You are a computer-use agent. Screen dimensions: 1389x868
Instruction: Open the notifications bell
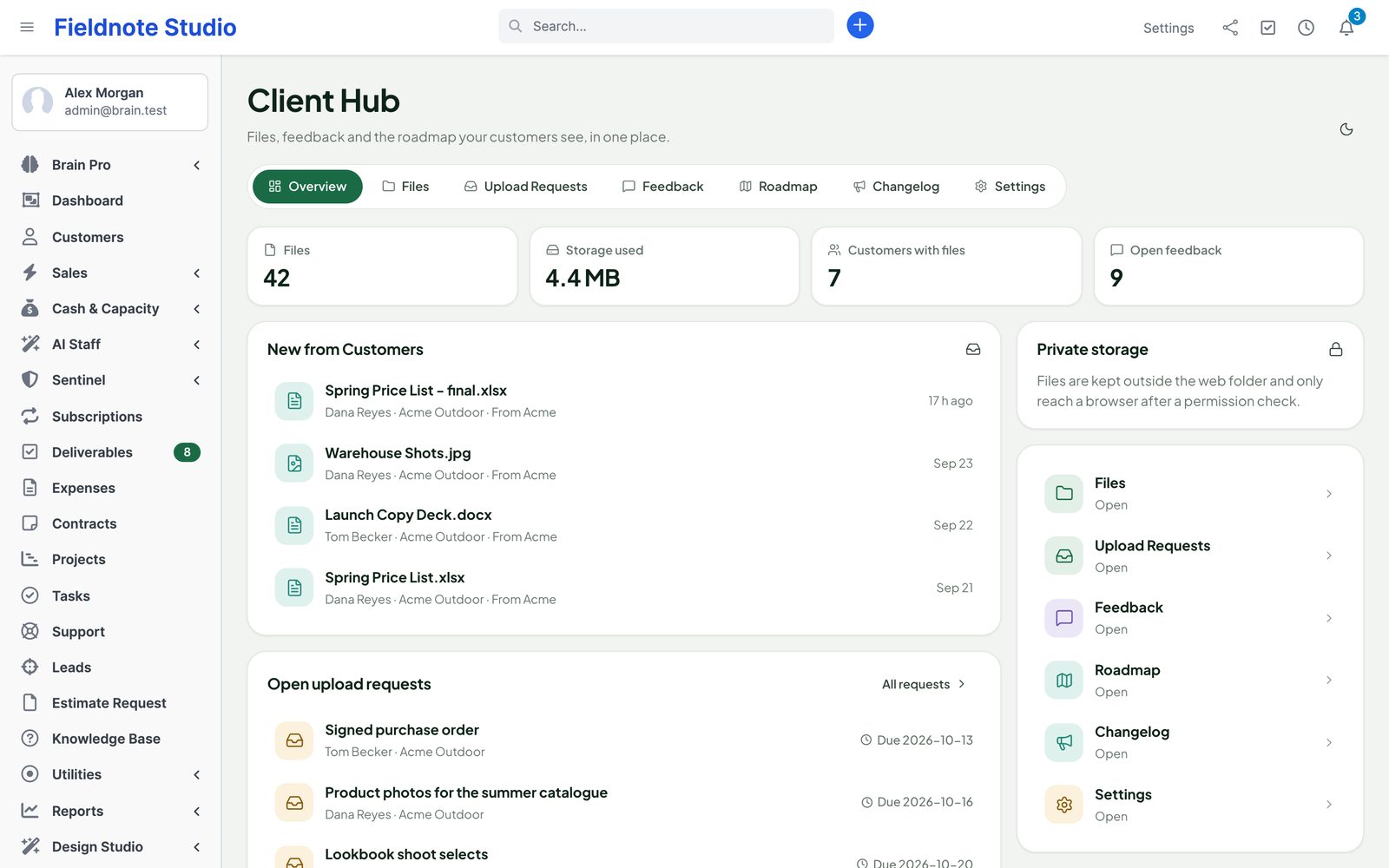pyautogui.click(x=1346, y=28)
